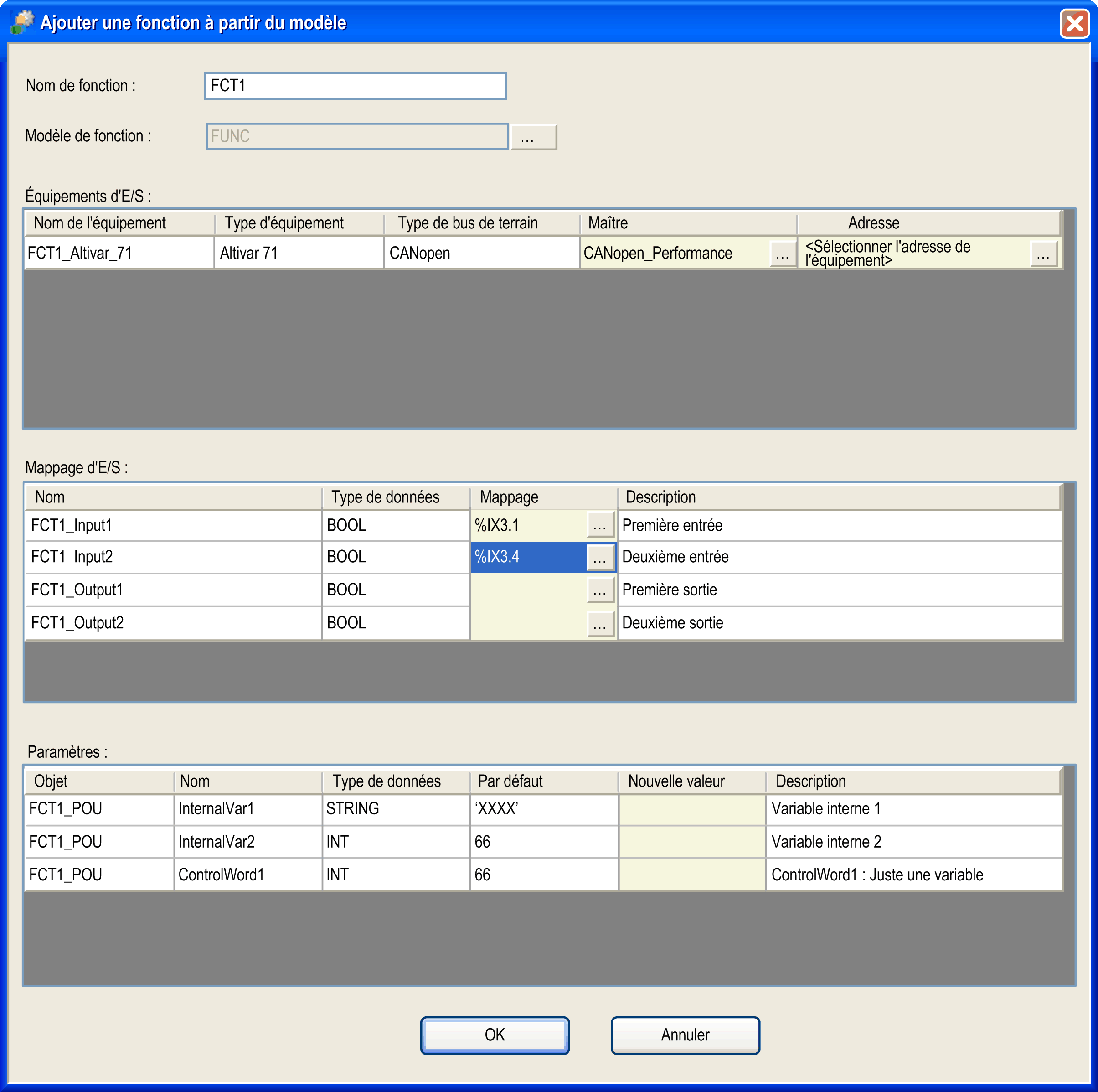This screenshot has height=1092, width=1098.
Task: Click the Mappage d'E/S Nom column header
Action: point(173,497)
